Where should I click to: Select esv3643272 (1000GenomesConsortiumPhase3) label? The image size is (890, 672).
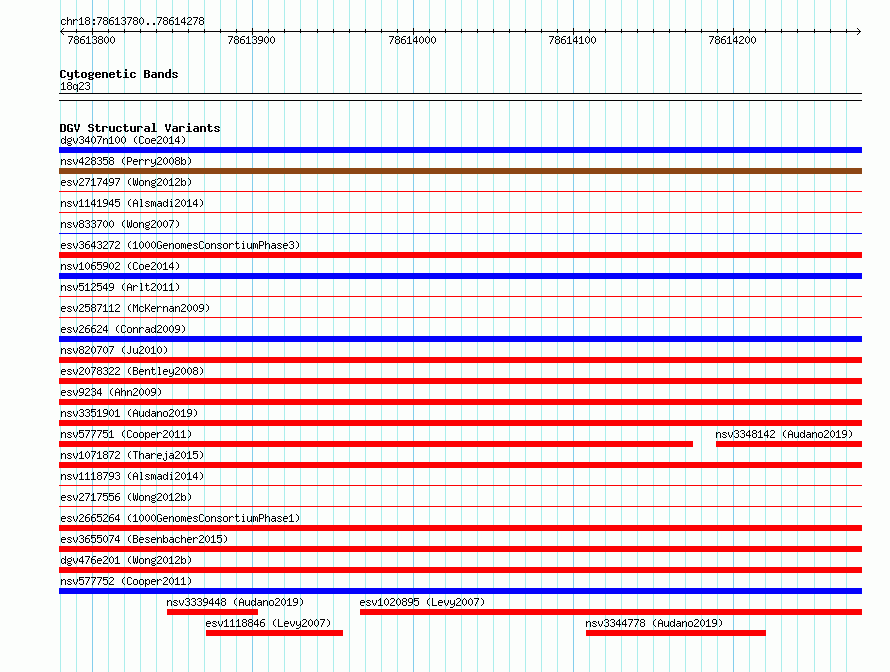(x=180, y=245)
